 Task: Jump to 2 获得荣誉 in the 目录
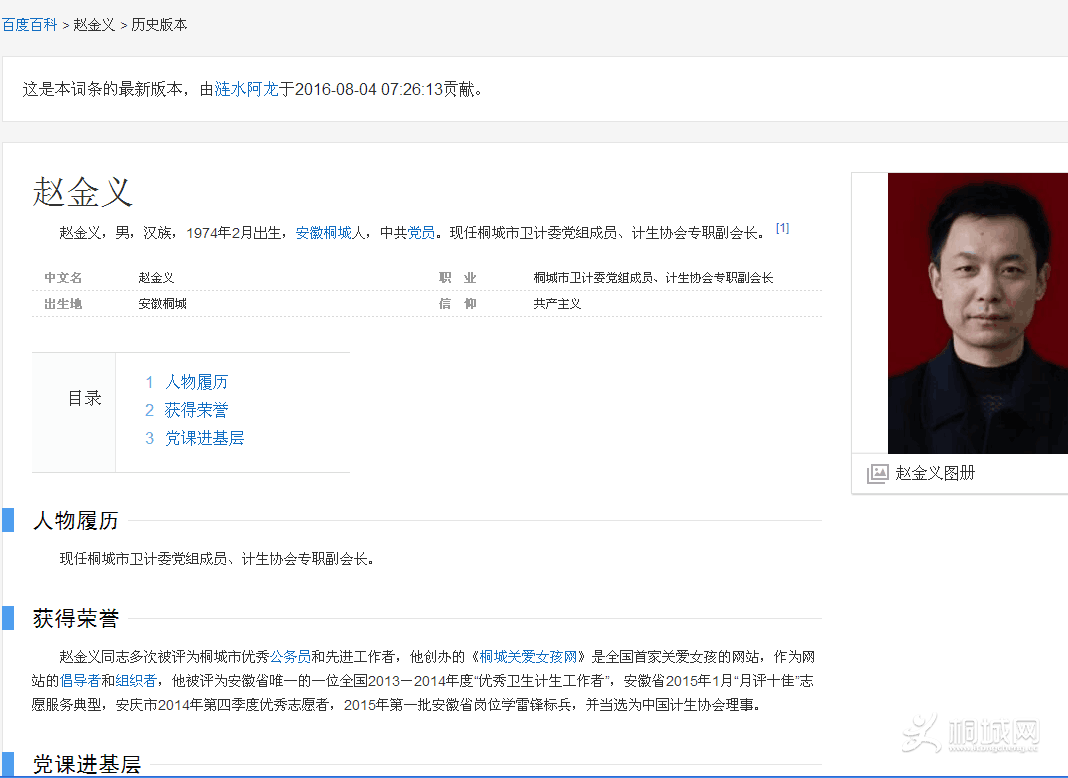click(x=187, y=410)
